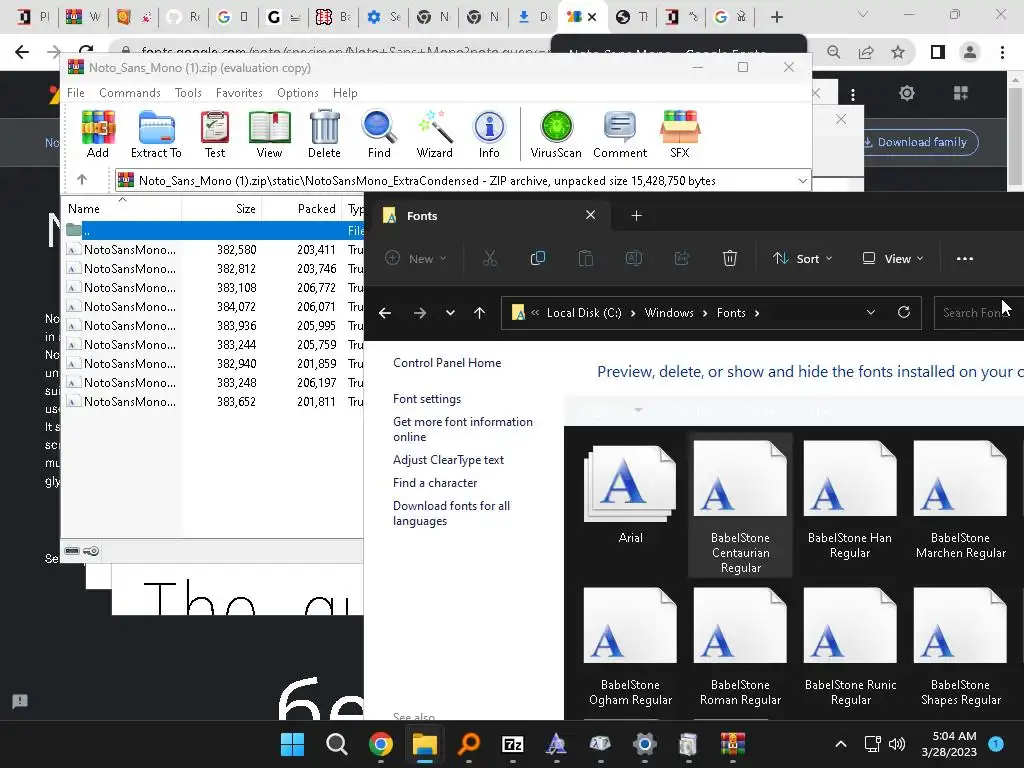Show archive Info in WinRAR
Viewport: 1024px width, 768px height.
point(488,134)
